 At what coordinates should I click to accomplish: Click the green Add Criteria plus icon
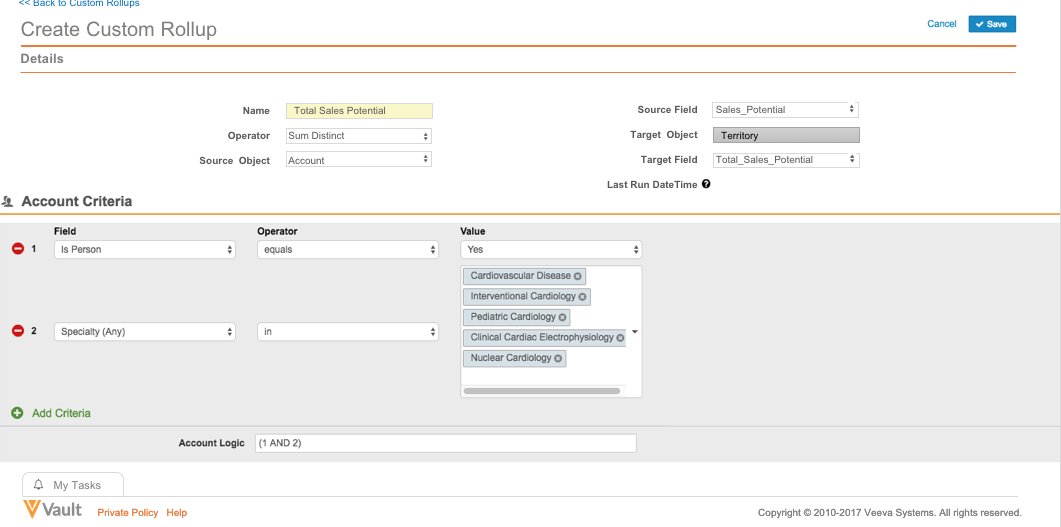pos(17,413)
